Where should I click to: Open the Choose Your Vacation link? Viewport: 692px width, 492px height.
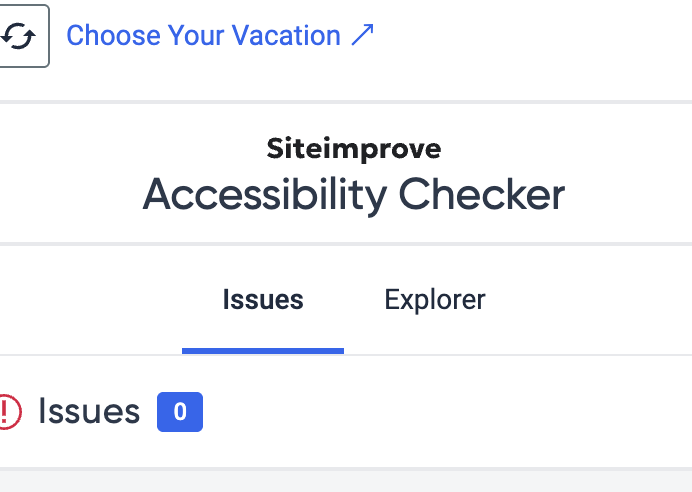tap(220, 35)
